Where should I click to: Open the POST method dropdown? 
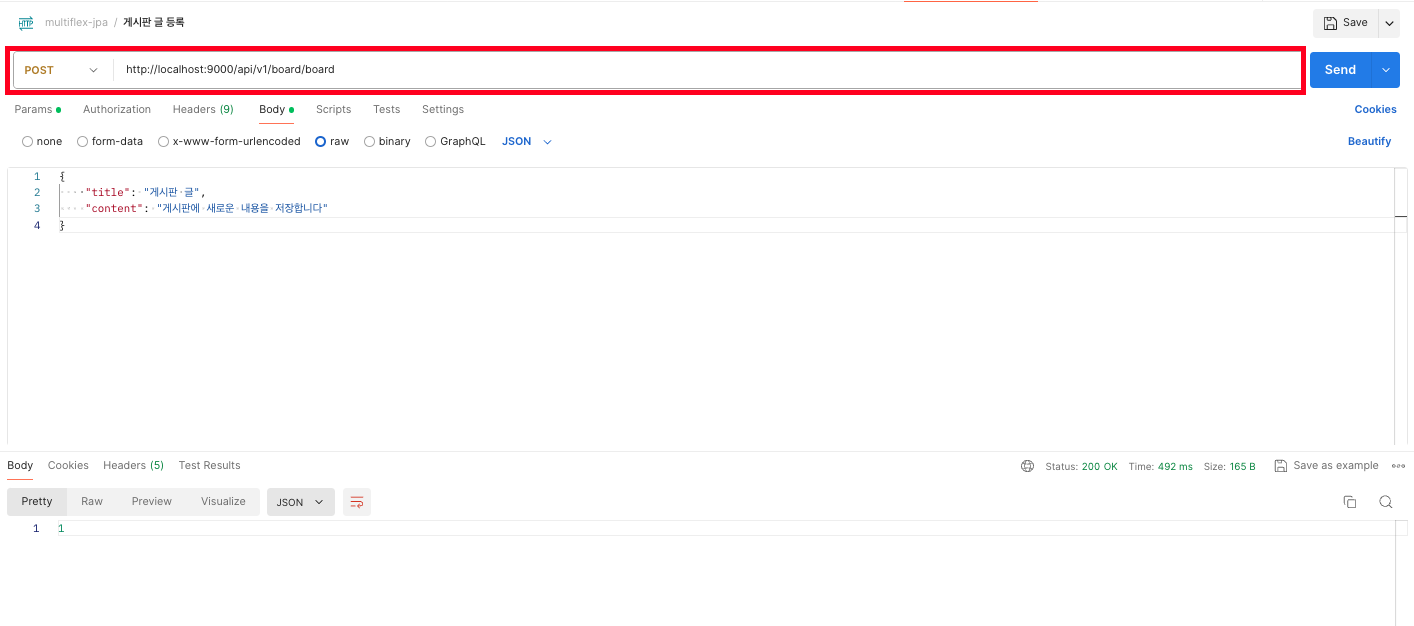click(x=62, y=70)
